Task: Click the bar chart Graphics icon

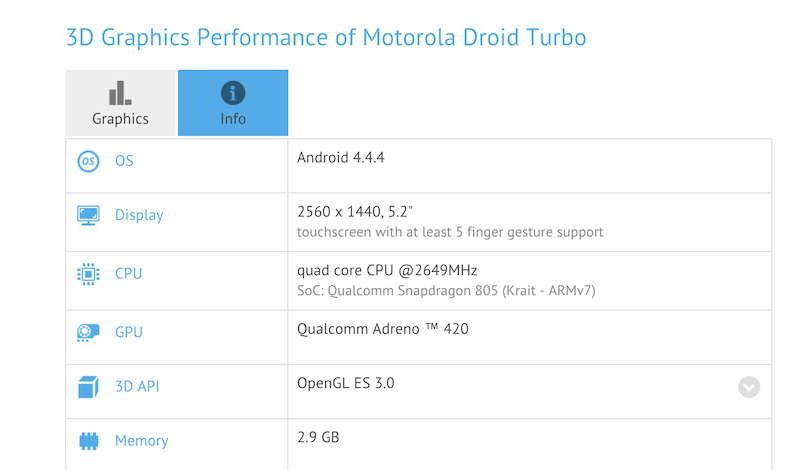Action: click(x=120, y=93)
